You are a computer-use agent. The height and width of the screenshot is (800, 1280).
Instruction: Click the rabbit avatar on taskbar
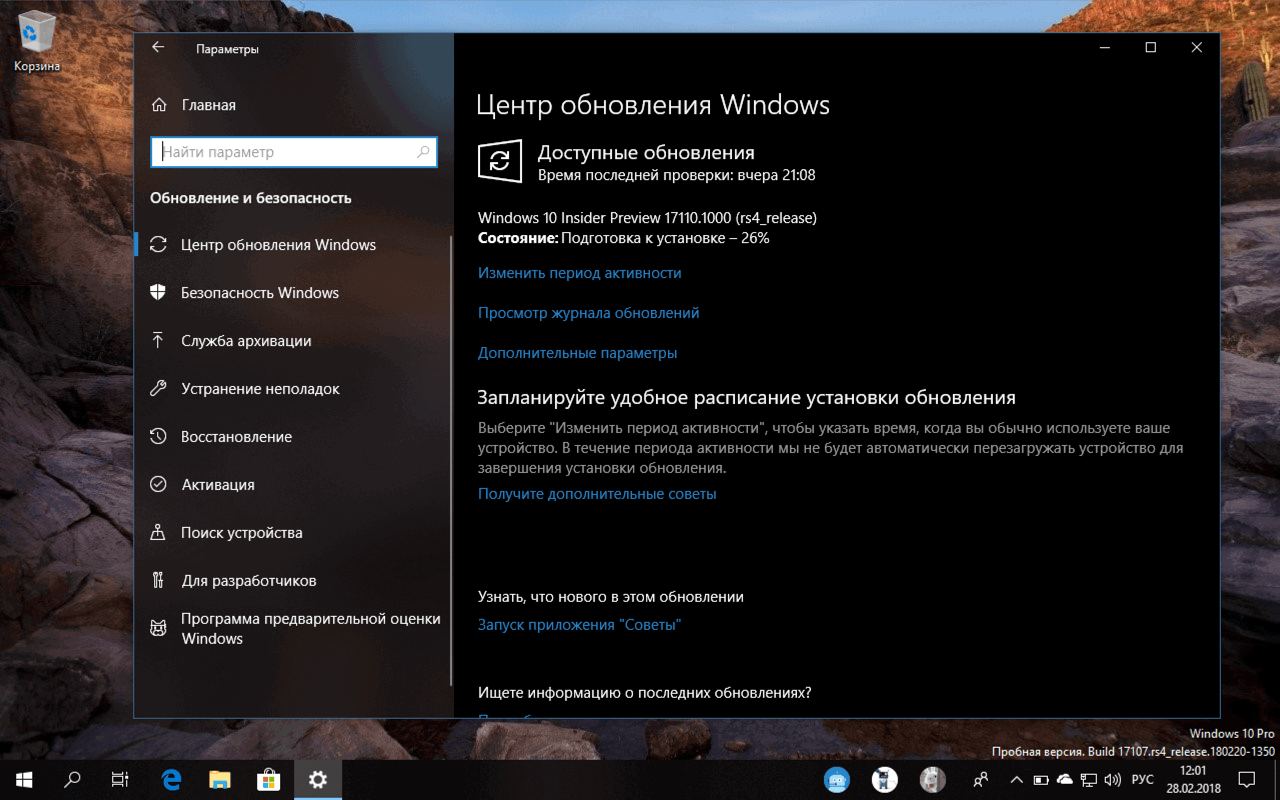point(933,779)
